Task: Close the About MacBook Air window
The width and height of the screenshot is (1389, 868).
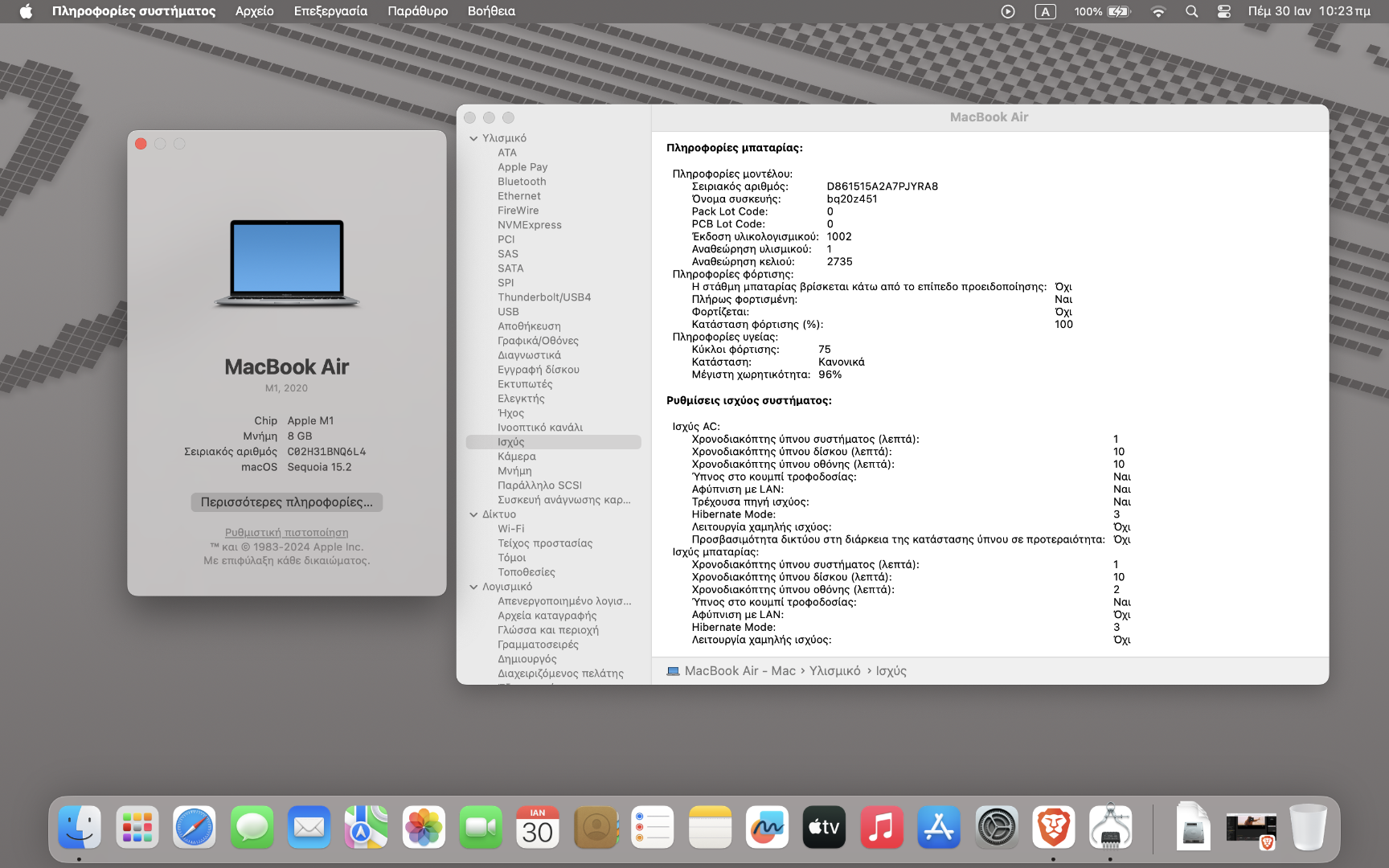Action: (141, 144)
